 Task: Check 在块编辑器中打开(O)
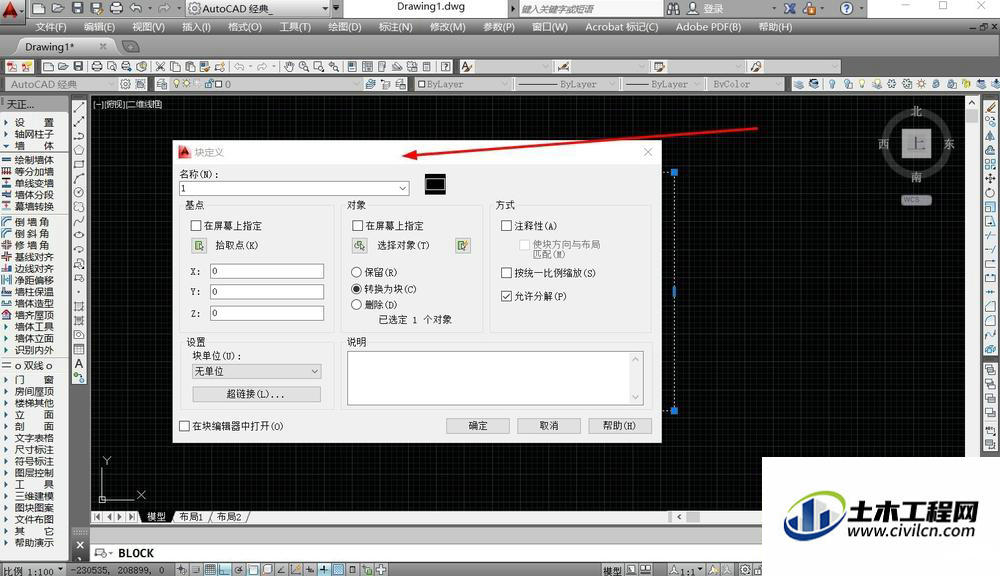pyautogui.click(x=184, y=426)
